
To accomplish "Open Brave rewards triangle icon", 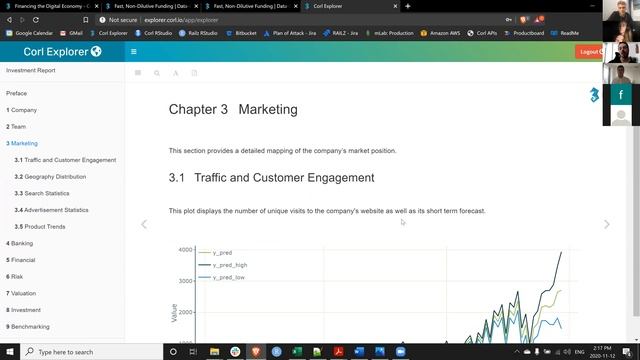I will tap(539, 19).
